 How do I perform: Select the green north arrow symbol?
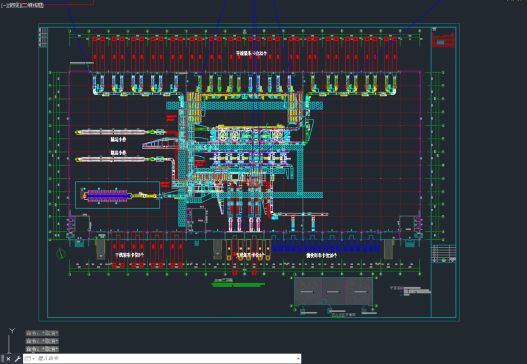click(61, 253)
